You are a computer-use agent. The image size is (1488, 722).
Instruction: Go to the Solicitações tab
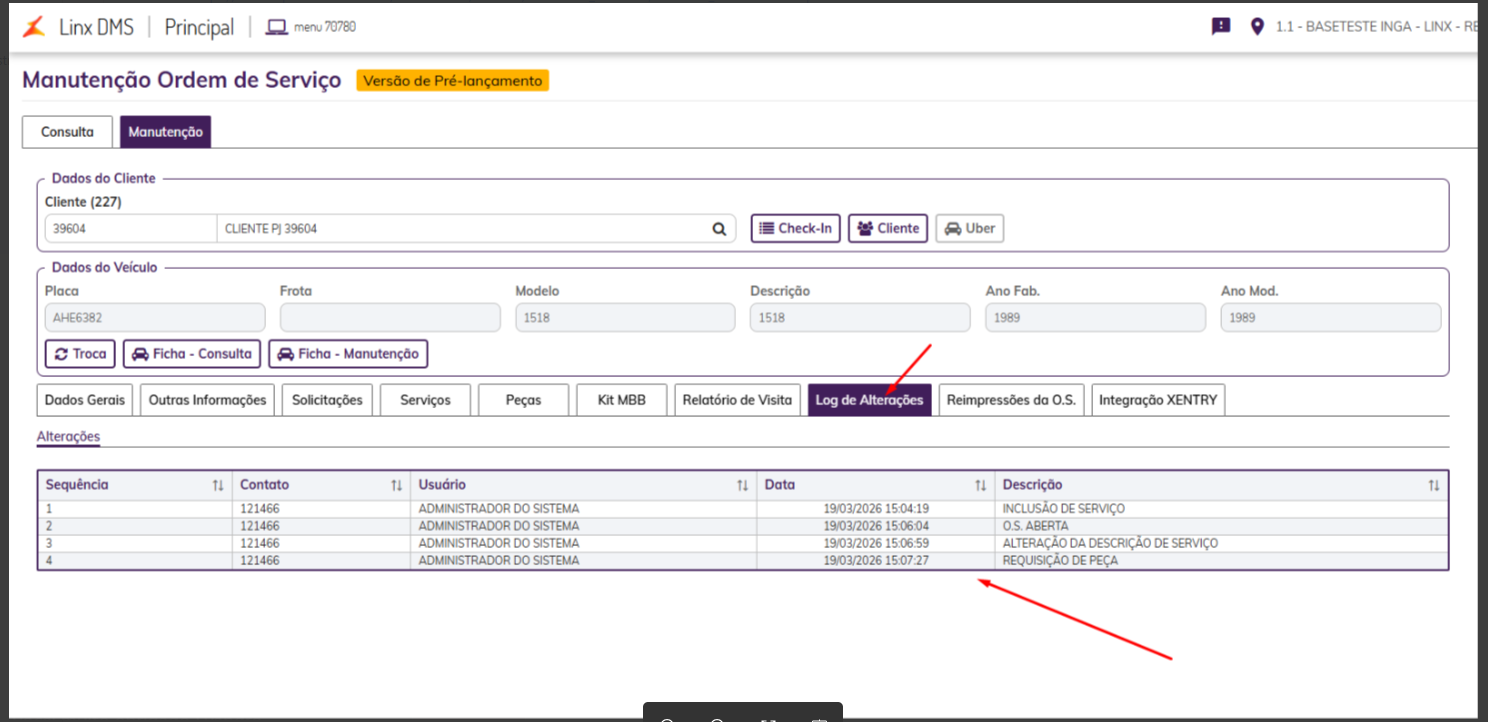(x=327, y=400)
